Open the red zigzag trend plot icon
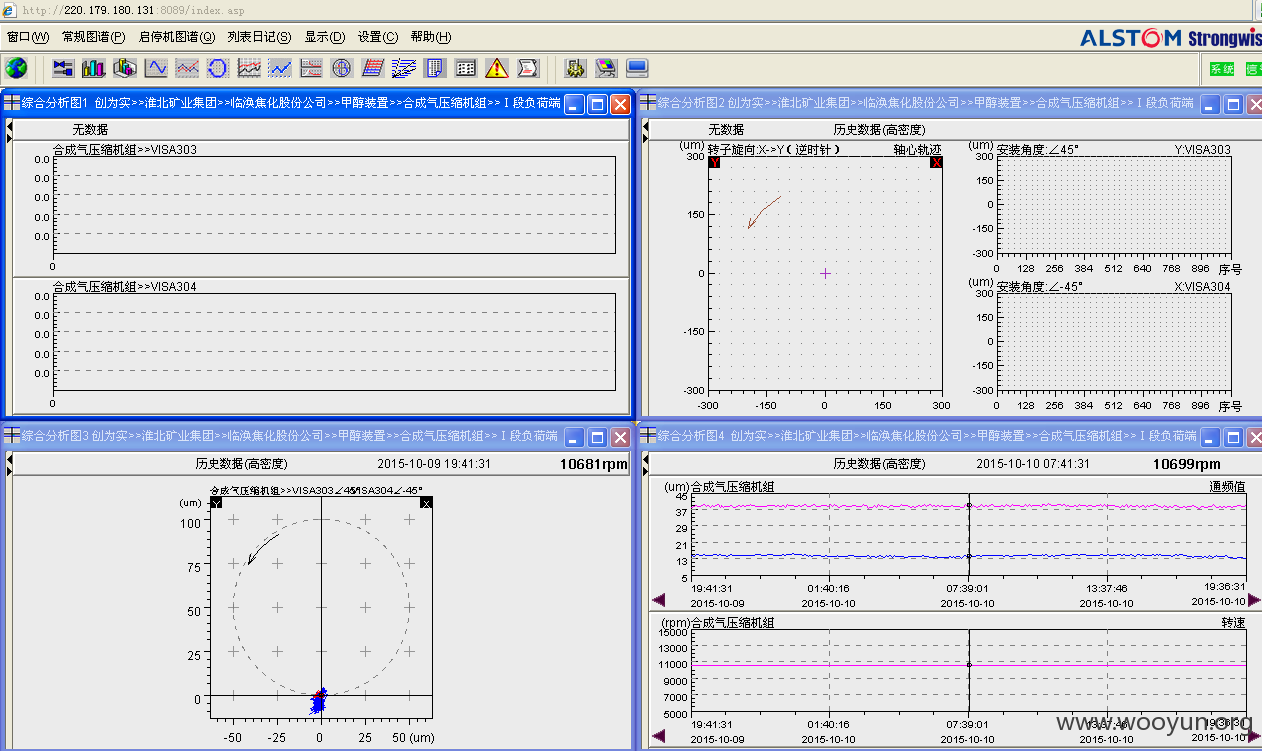This screenshot has height=751, width=1262. pyautogui.click(x=187, y=68)
